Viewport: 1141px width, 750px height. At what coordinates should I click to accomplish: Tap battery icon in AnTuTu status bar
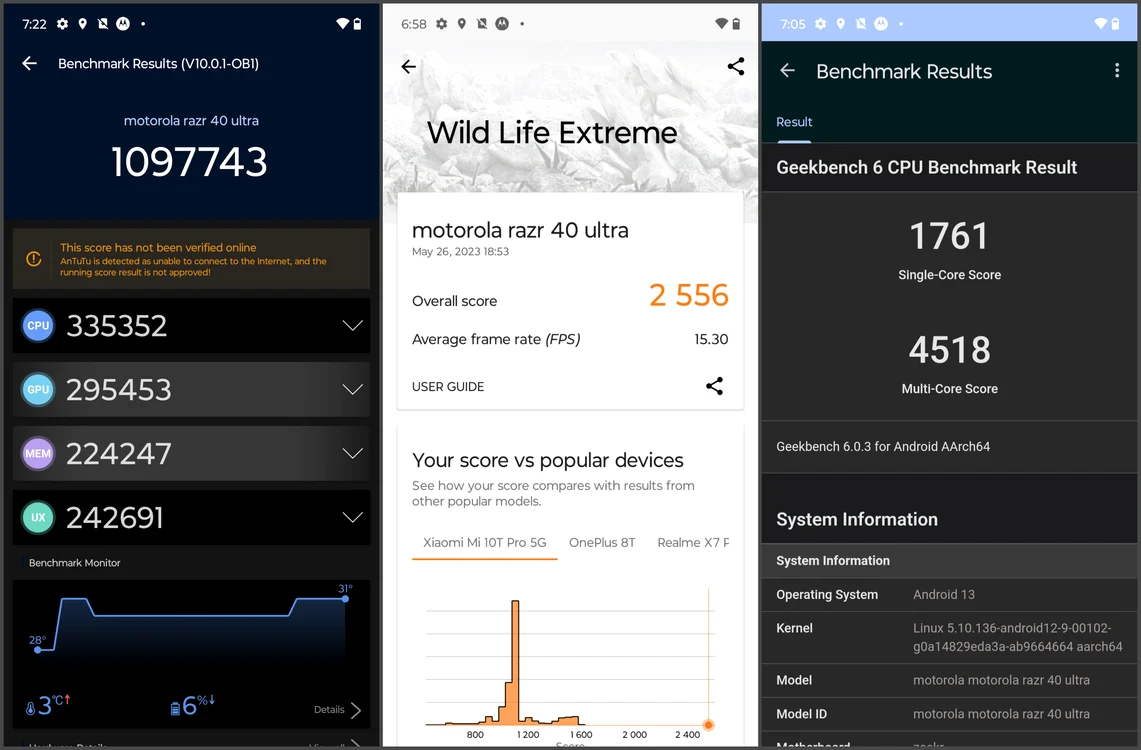tap(357, 24)
